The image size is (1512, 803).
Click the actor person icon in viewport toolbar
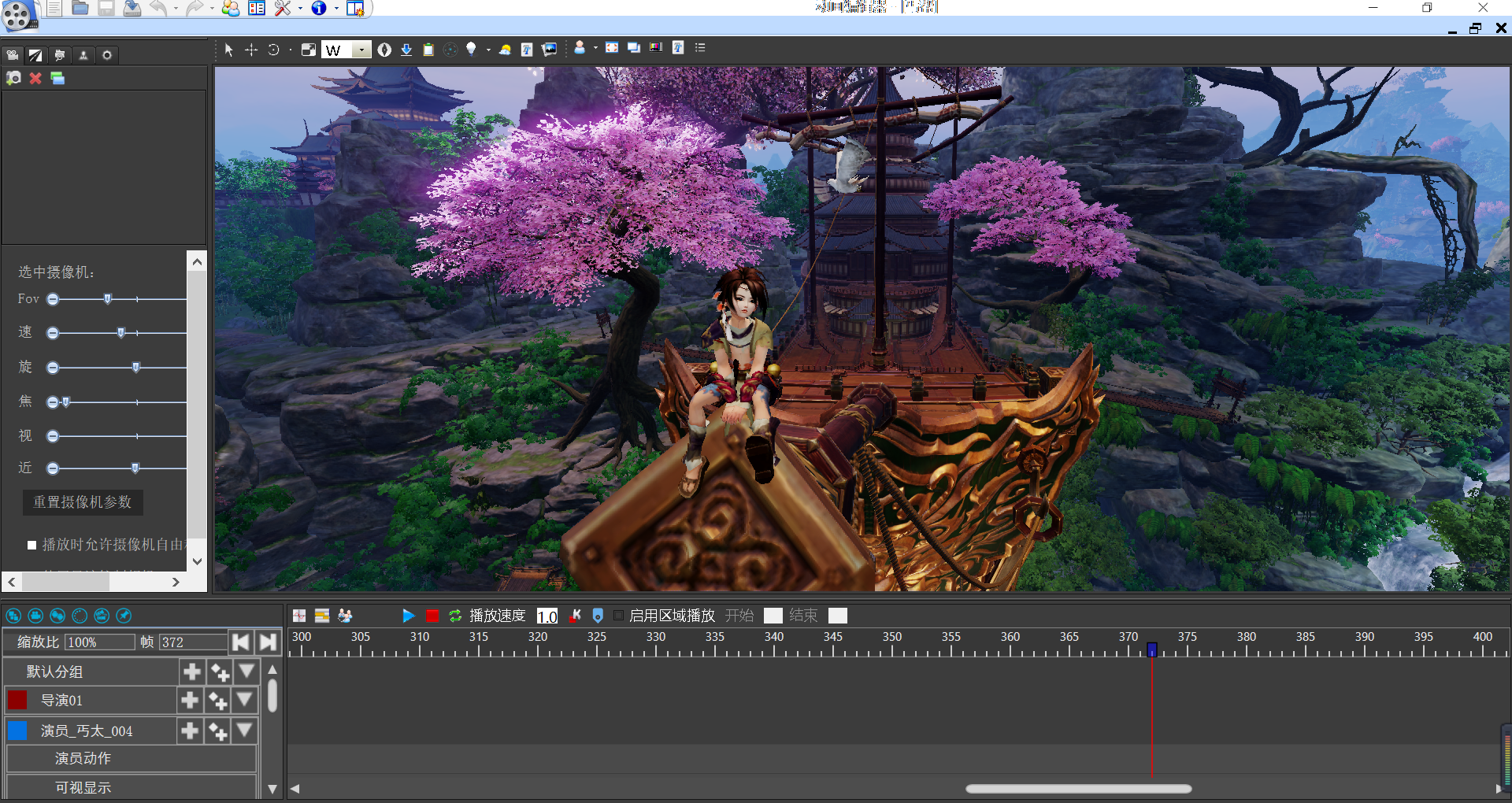(580, 47)
